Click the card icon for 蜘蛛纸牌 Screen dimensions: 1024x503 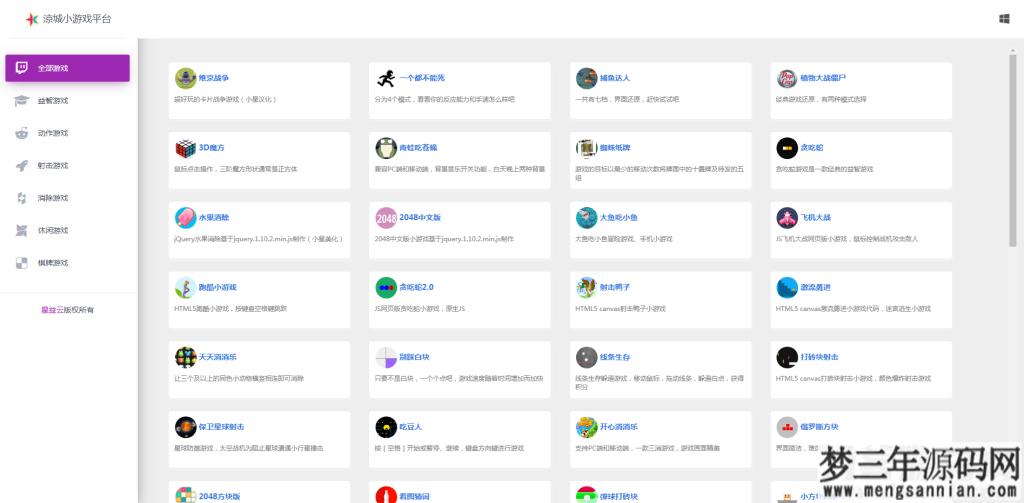point(586,148)
